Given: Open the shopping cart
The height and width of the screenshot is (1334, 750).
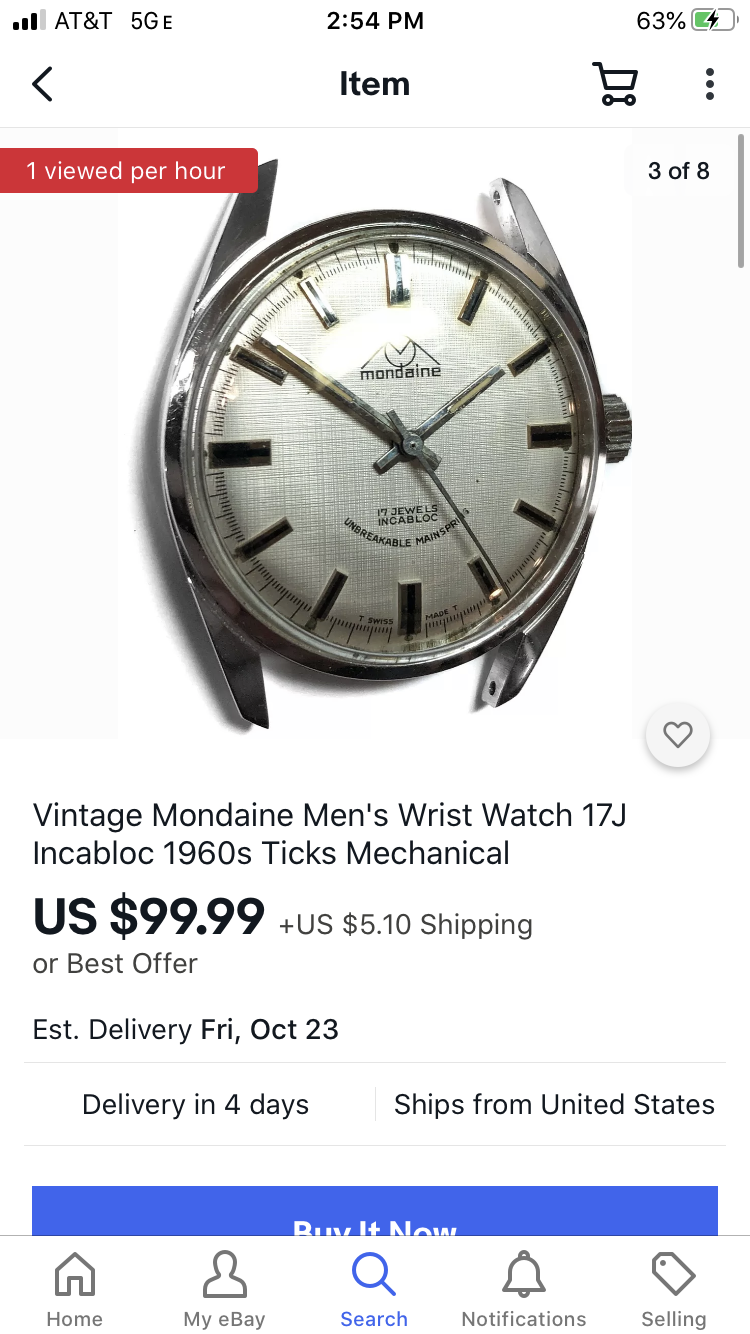Looking at the screenshot, I should click(615, 84).
